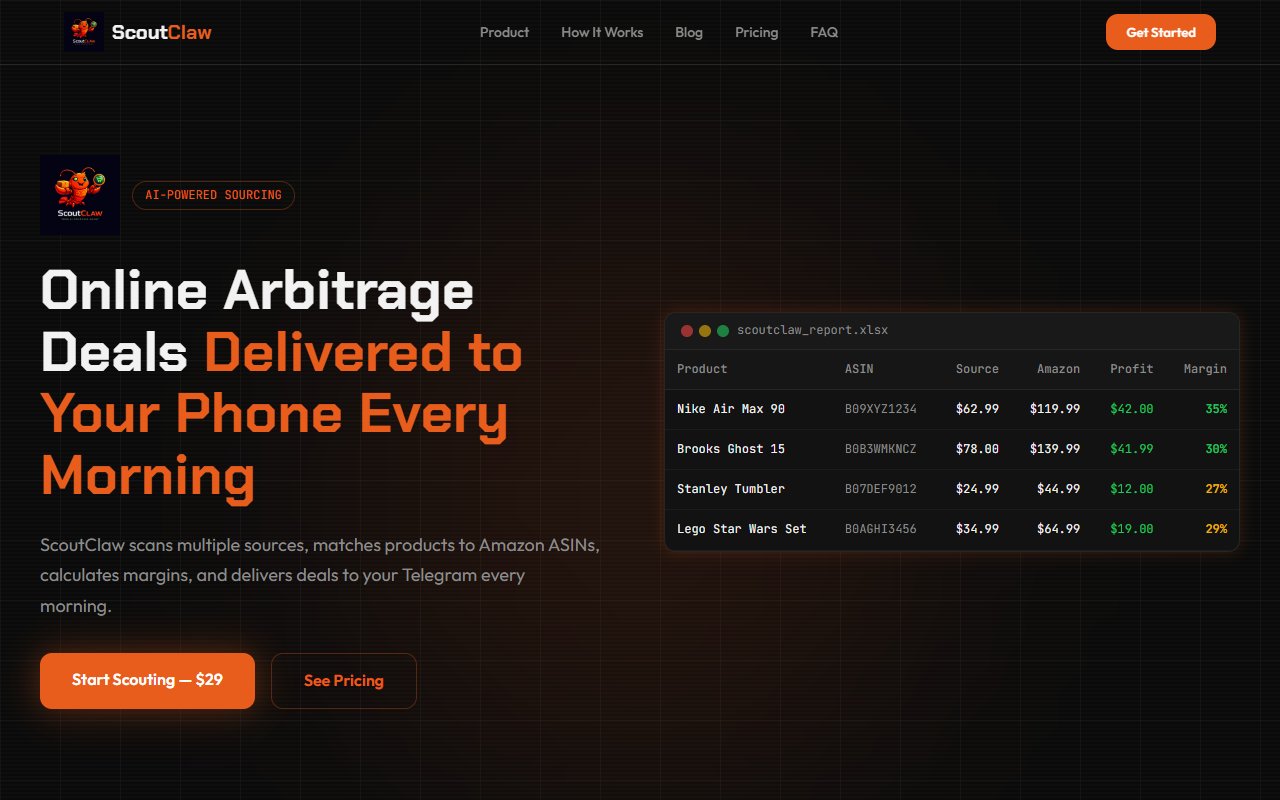Screen dimensions: 1280x800
Task: Click the Profit column header
Action: (1131, 369)
